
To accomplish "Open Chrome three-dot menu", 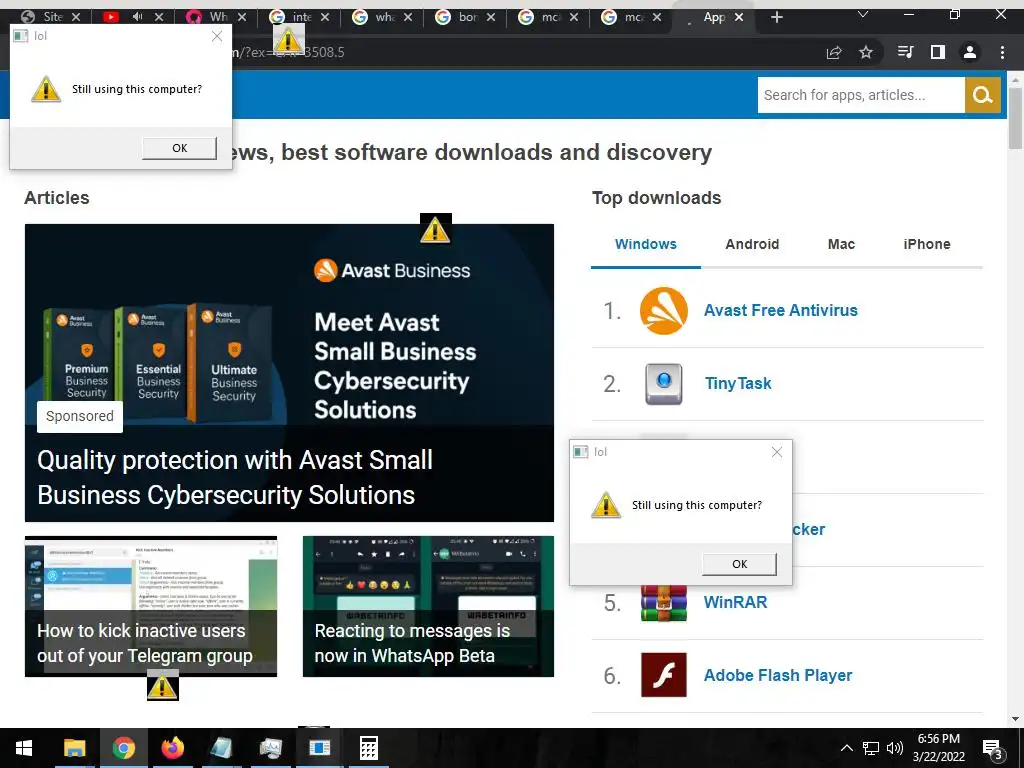I will [x=1002, y=52].
